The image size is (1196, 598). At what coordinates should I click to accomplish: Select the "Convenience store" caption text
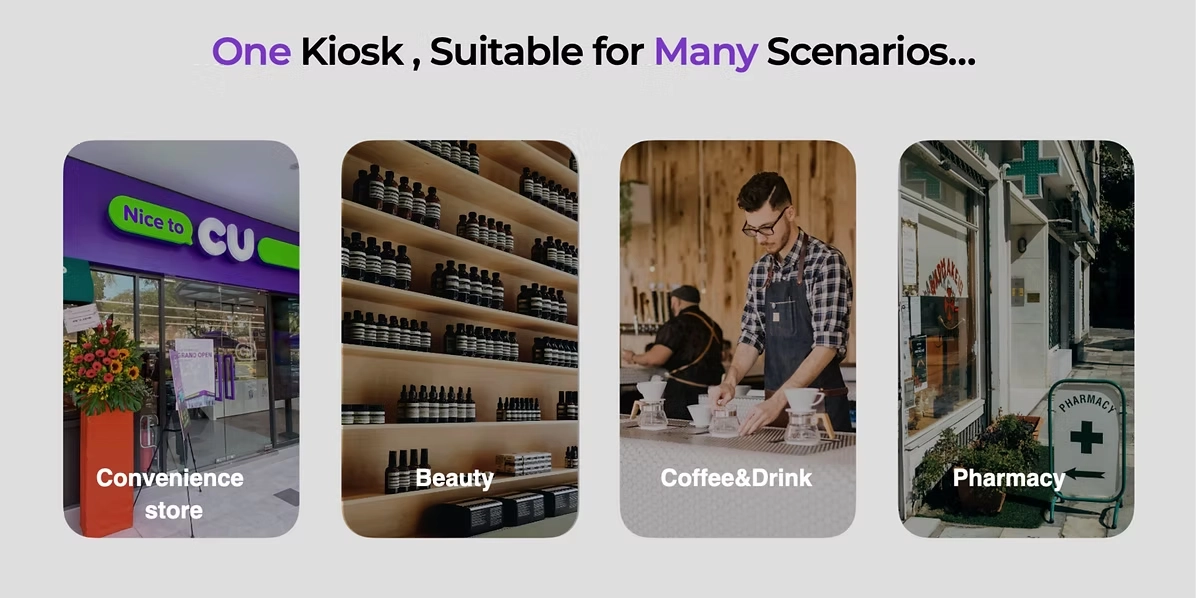170,494
